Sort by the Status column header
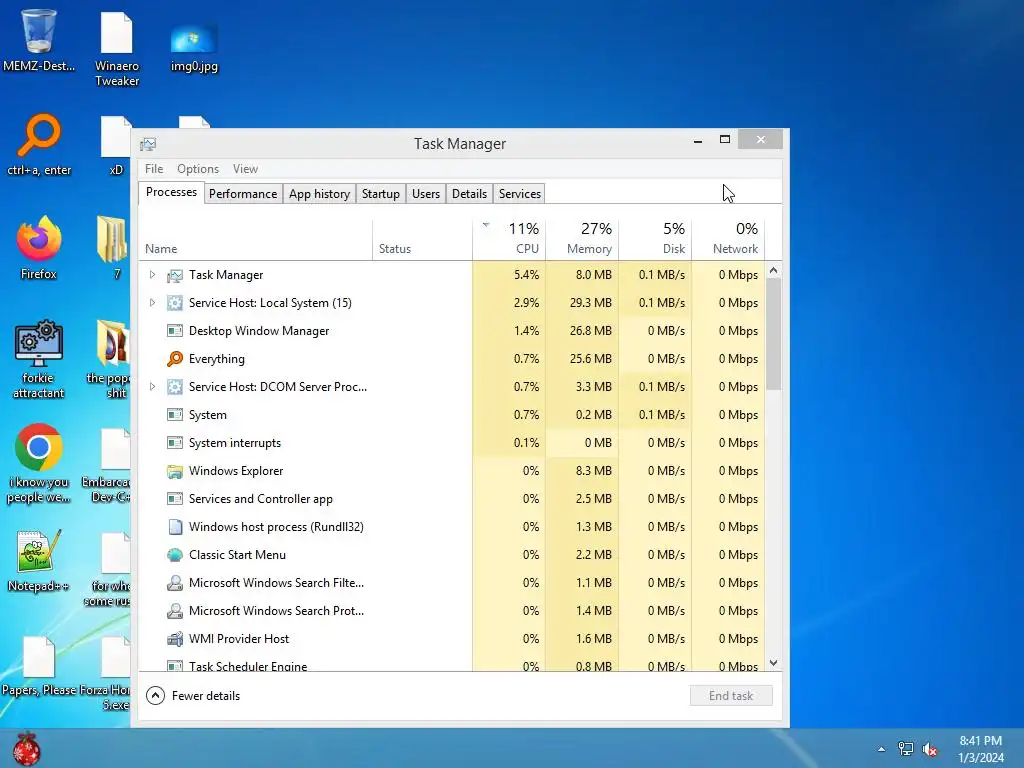The width and height of the screenshot is (1024, 768). pos(423,239)
